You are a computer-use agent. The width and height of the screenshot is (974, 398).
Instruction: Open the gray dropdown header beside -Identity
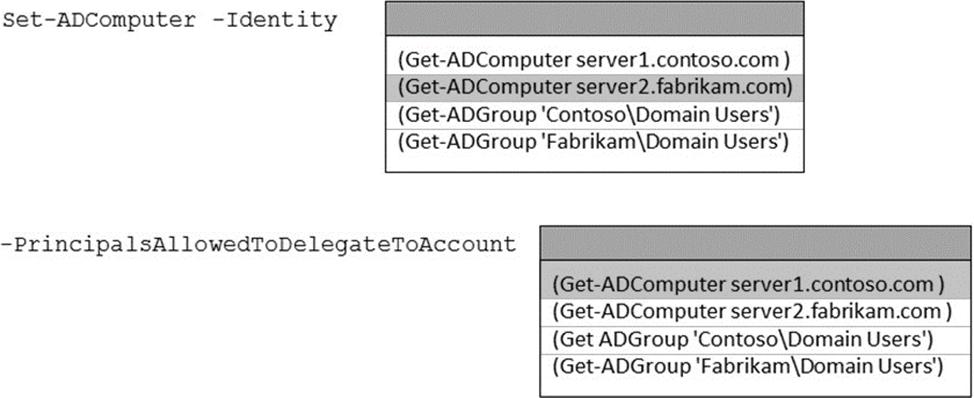tap(594, 19)
